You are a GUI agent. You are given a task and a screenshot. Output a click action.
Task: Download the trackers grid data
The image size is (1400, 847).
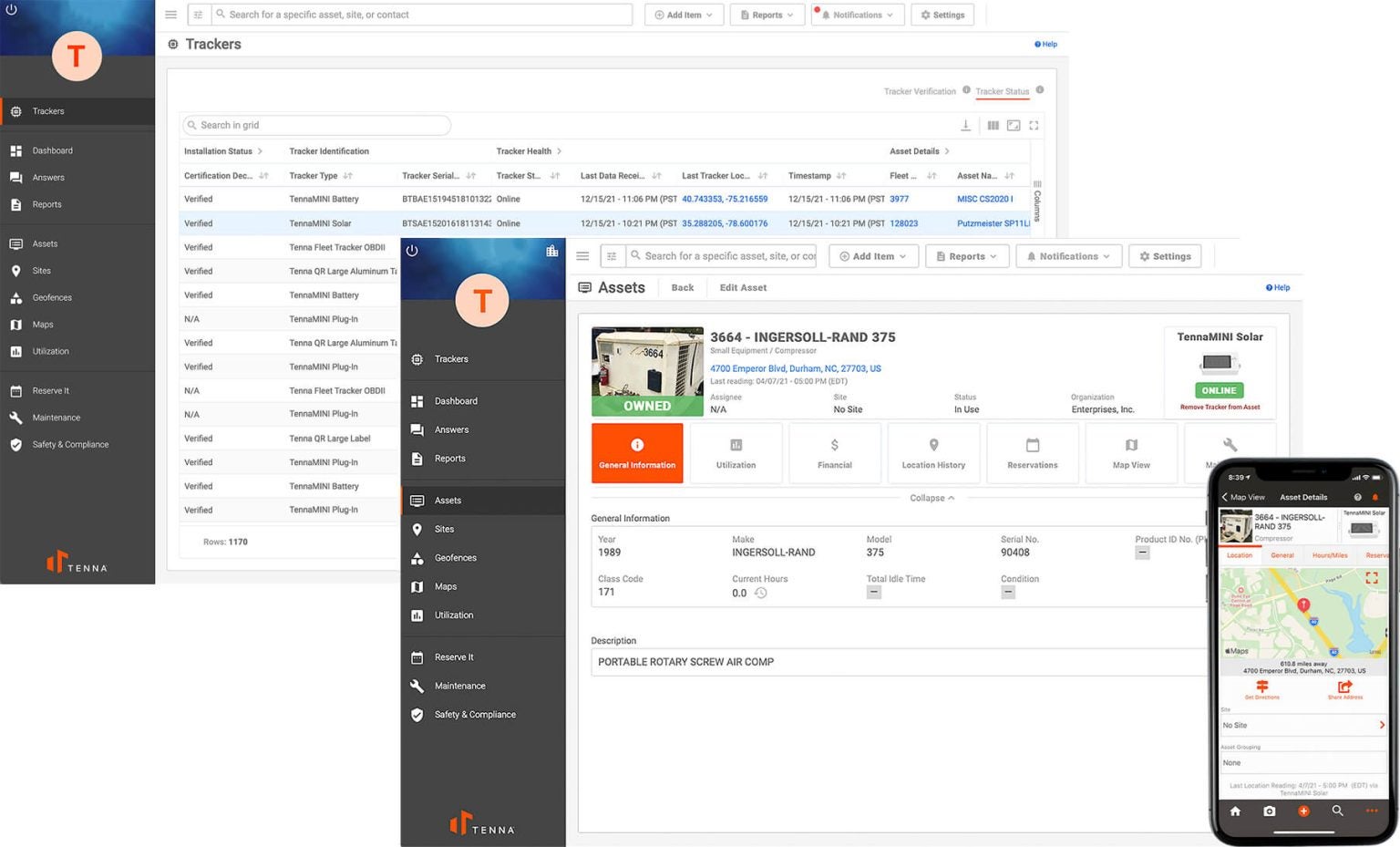(966, 125)
